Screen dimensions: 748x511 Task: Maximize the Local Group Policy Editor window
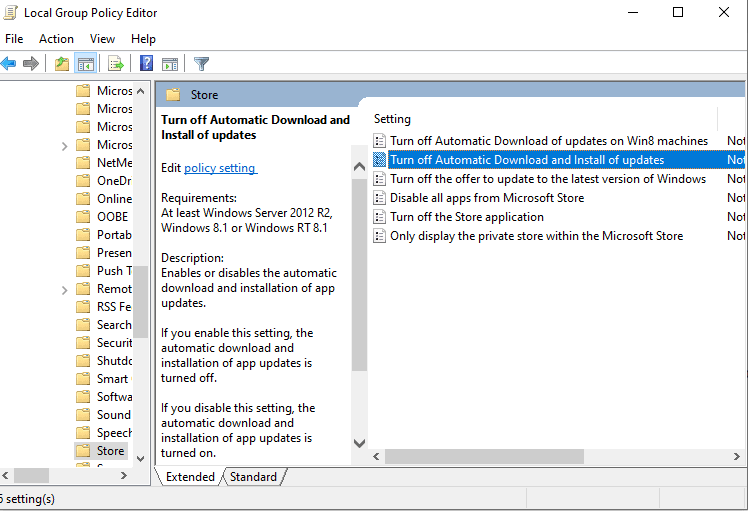tap(677, 12)
